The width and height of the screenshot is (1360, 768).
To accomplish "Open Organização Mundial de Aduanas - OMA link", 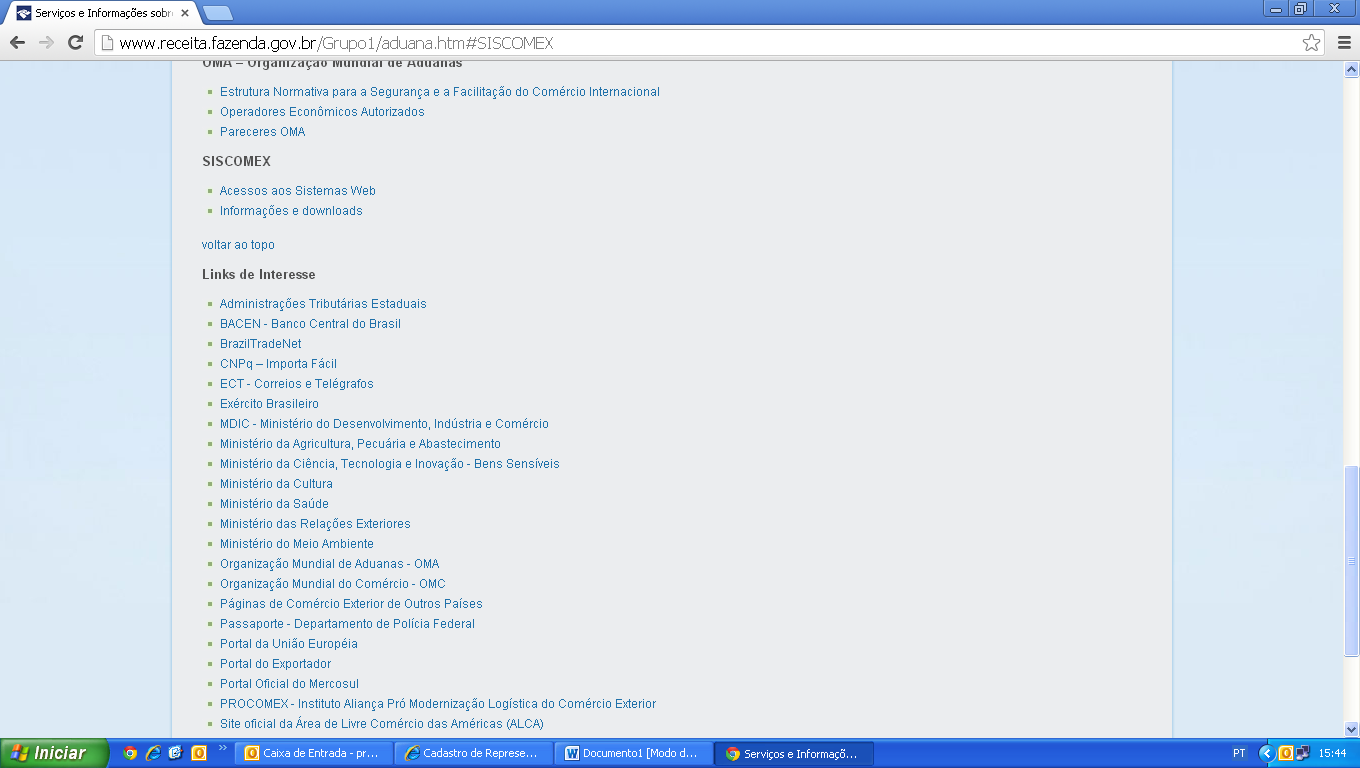I will pyautogui.click(x=329, y=563).
